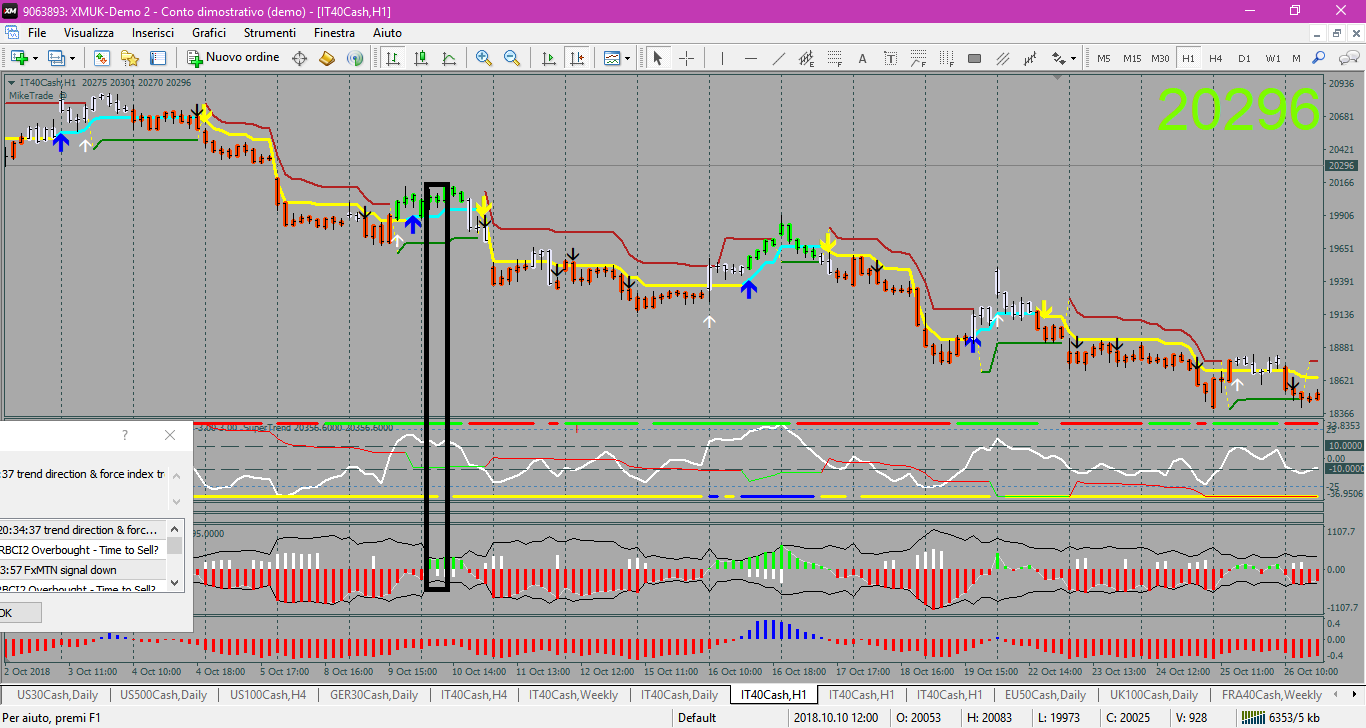Open the Terminal window icon
The height and width of the screenshot is (728, 1366).
pyautogui.click(x=158, y=58)
